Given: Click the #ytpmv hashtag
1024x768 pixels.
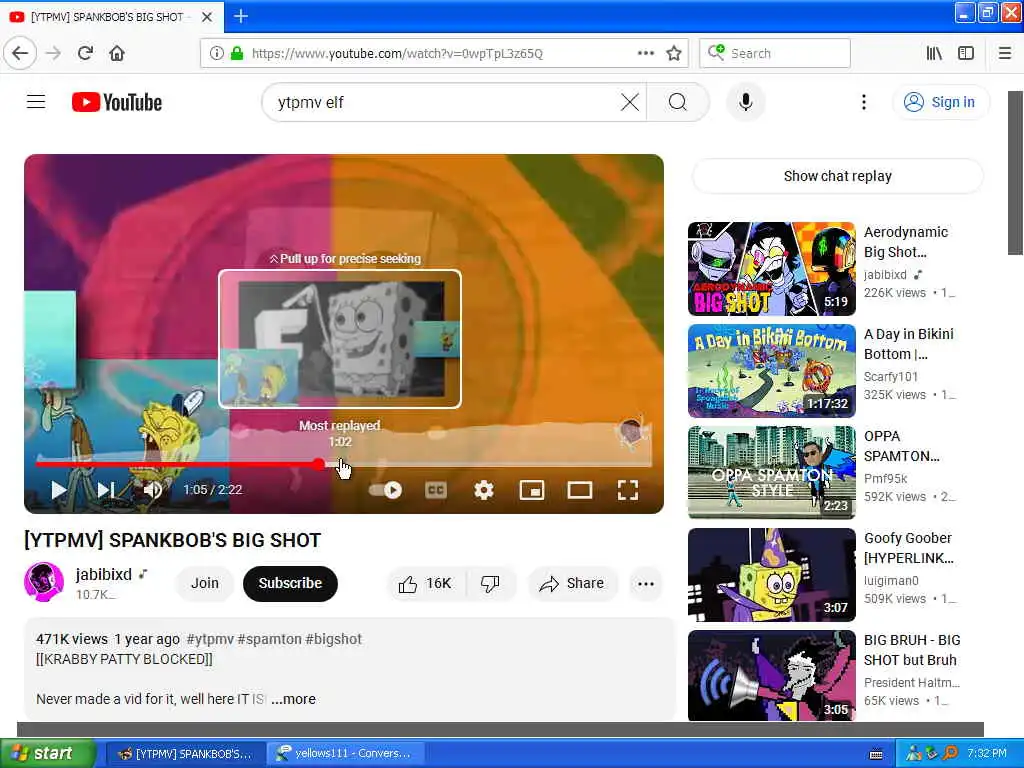Looking at the screenshot, I should [x=210, y=639].
